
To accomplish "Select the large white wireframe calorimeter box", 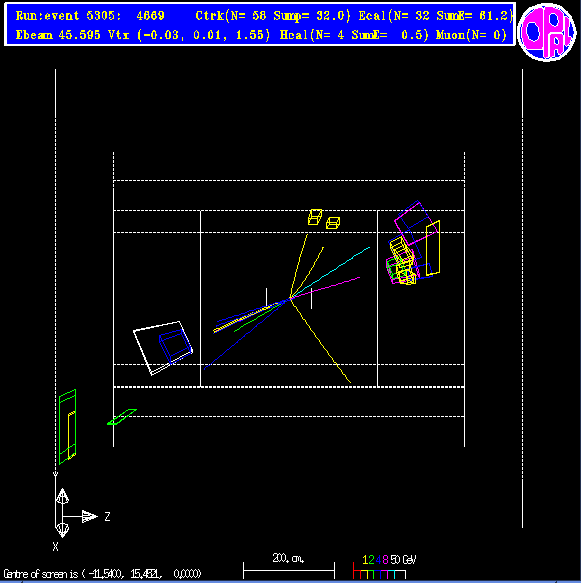I will tap(163, 348).
